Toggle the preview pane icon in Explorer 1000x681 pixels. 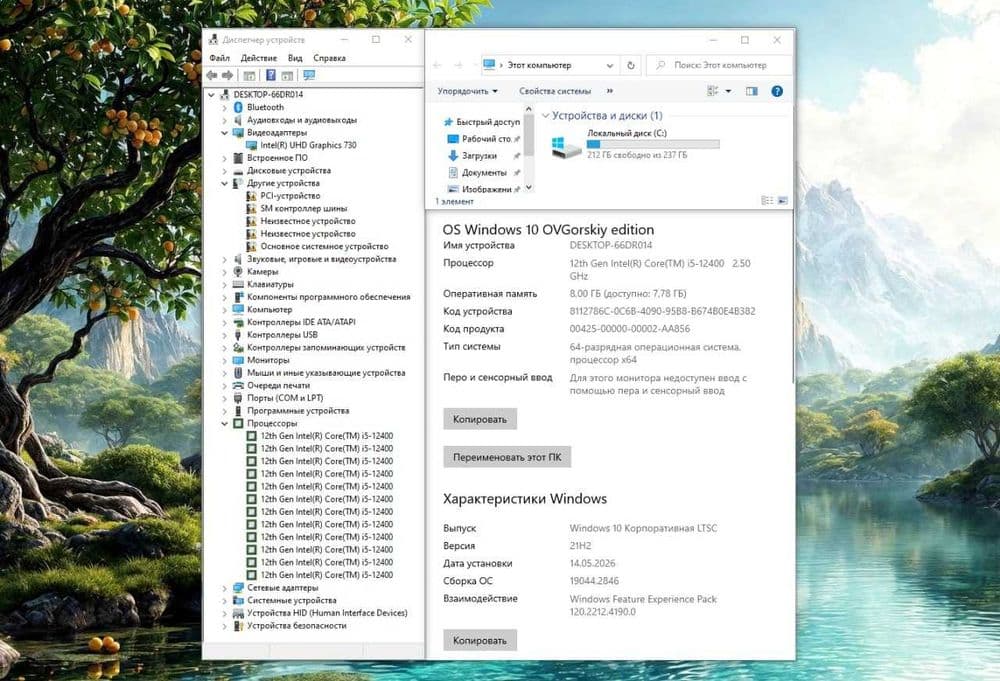click(x=752, y=91)
